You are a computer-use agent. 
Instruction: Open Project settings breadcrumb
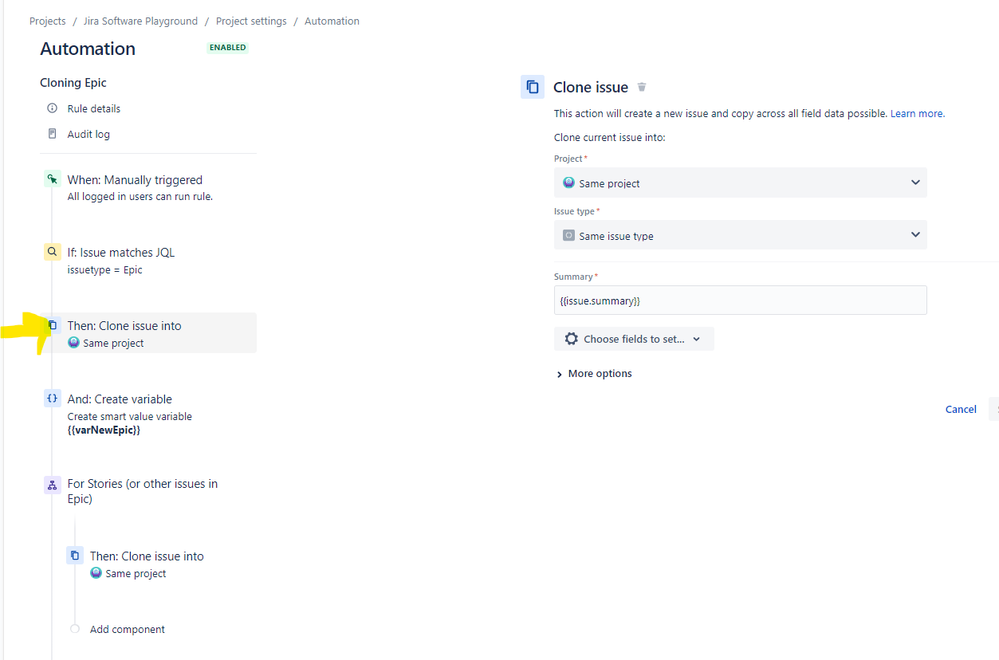[x=251, y=21]
